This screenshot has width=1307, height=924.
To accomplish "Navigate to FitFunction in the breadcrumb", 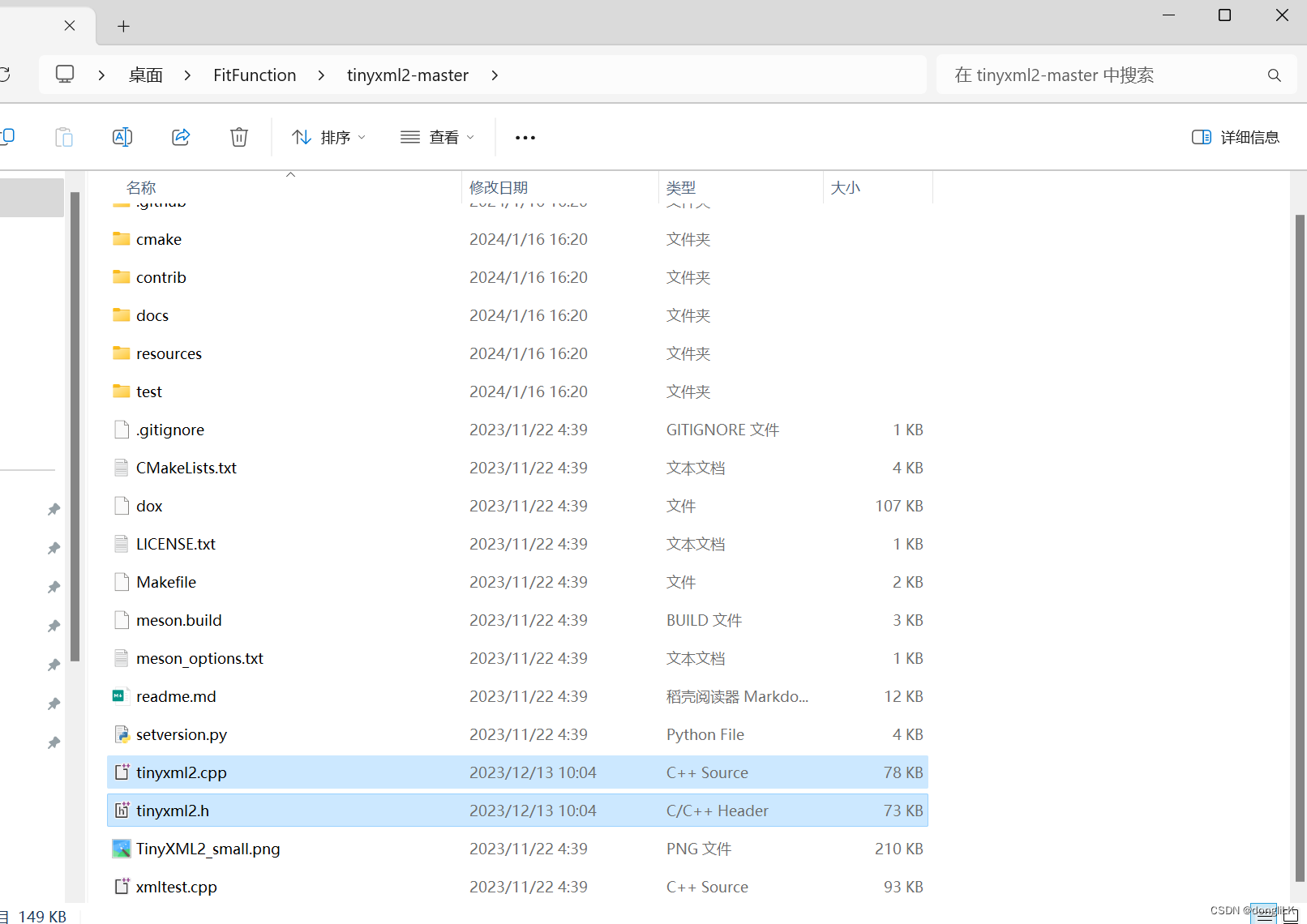I will click(254, 75).
